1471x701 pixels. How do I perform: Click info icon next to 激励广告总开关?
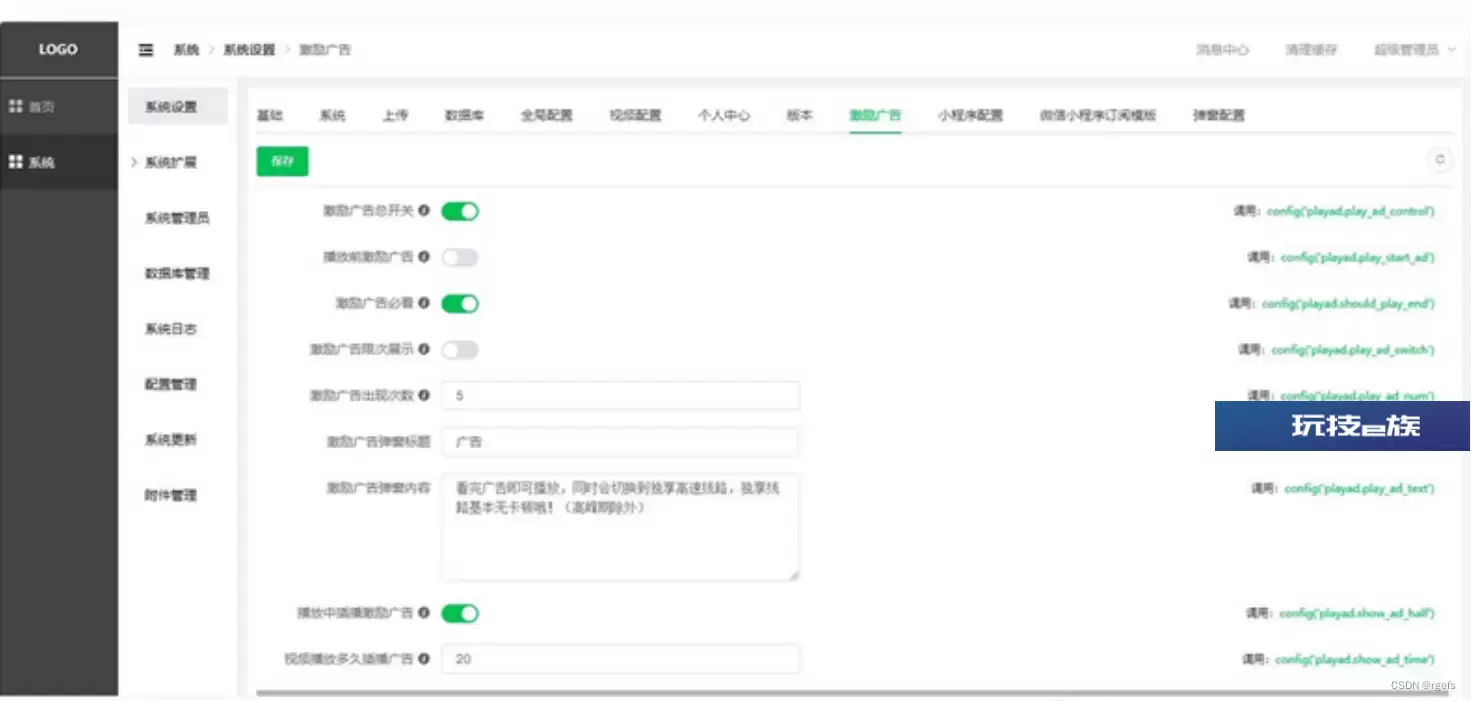coord(424,211)
